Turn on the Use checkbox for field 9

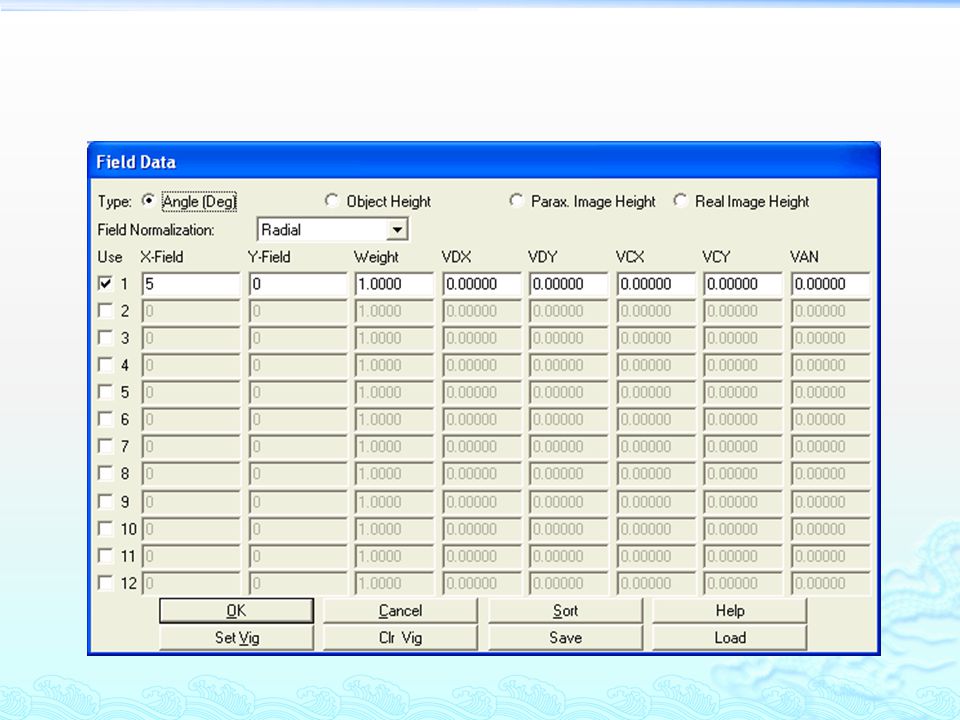tap(105, 501)
